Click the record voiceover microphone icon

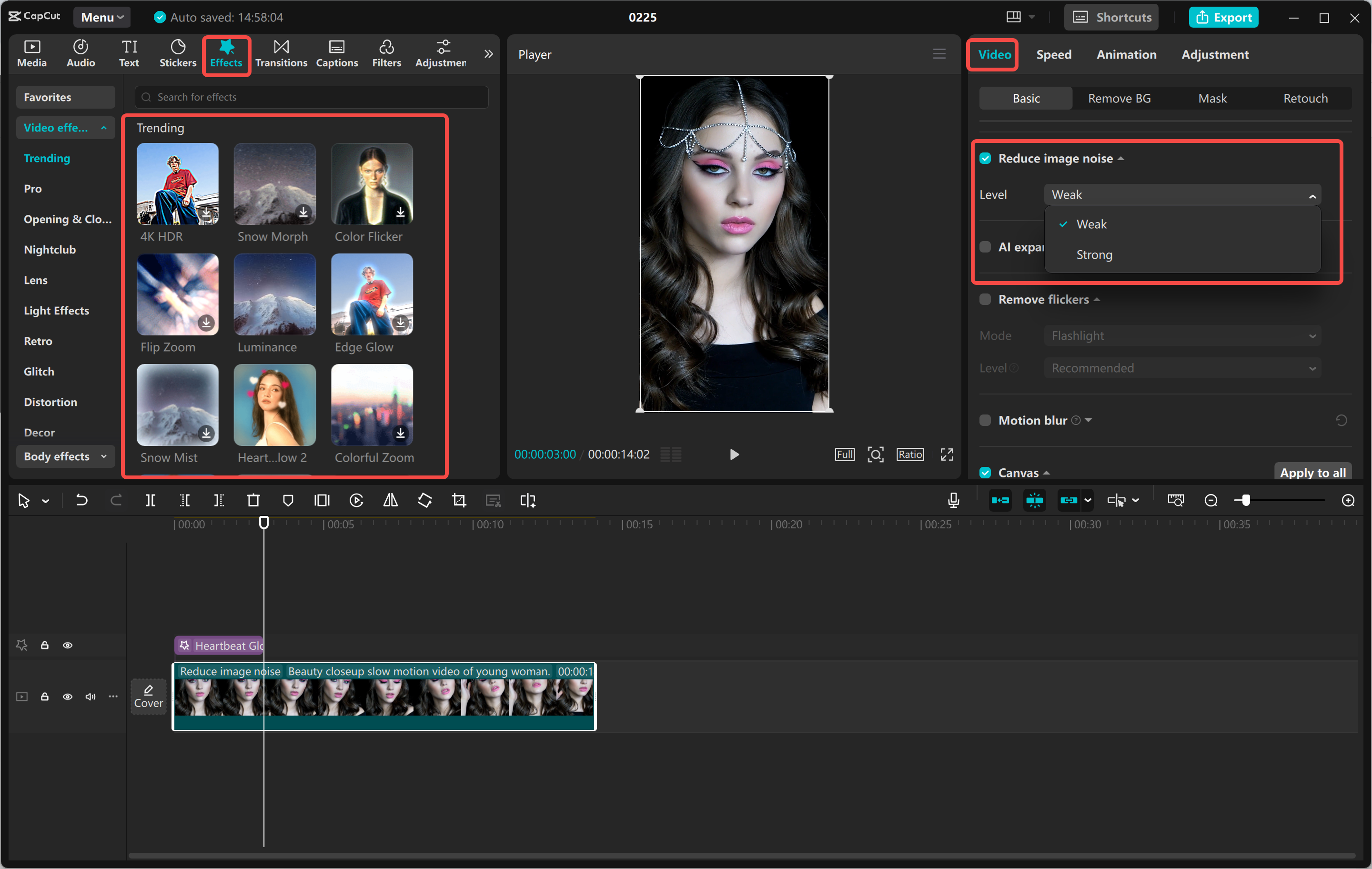click(953, 500)
